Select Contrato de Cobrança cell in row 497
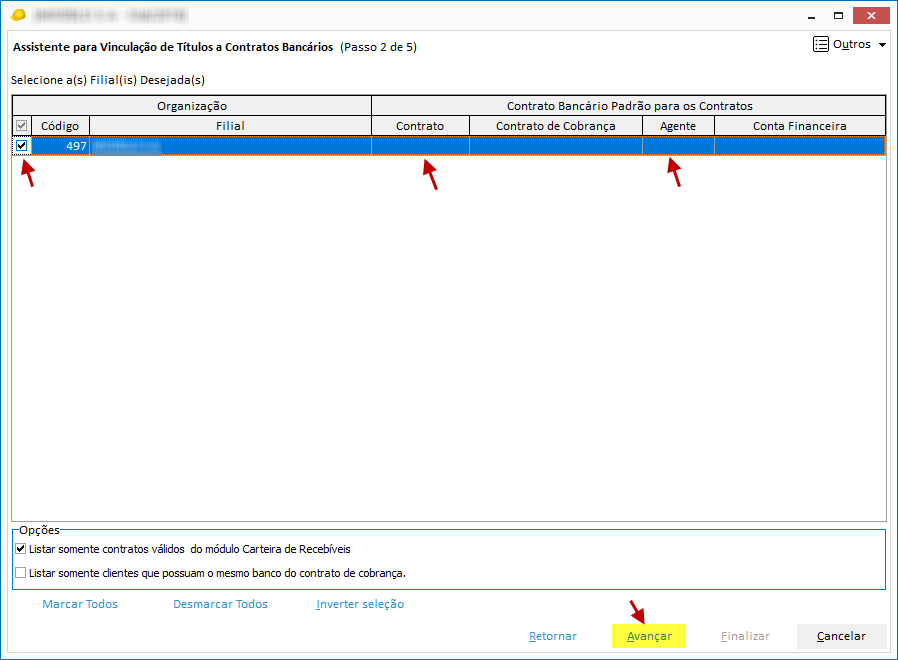898x660 pixels. pyautogui.click(x=555, y=146)
